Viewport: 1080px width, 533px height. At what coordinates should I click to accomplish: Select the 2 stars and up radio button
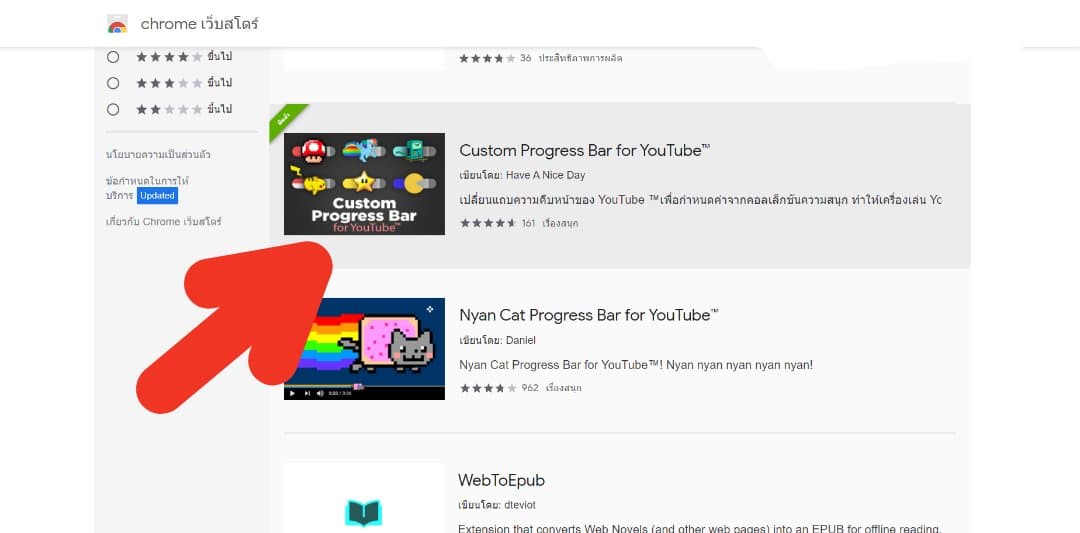113,109
